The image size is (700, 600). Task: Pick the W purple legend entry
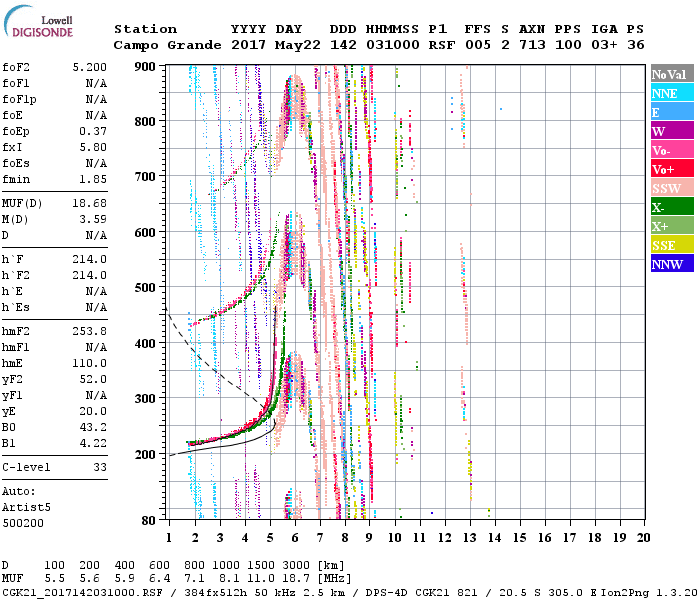point(671,131)
